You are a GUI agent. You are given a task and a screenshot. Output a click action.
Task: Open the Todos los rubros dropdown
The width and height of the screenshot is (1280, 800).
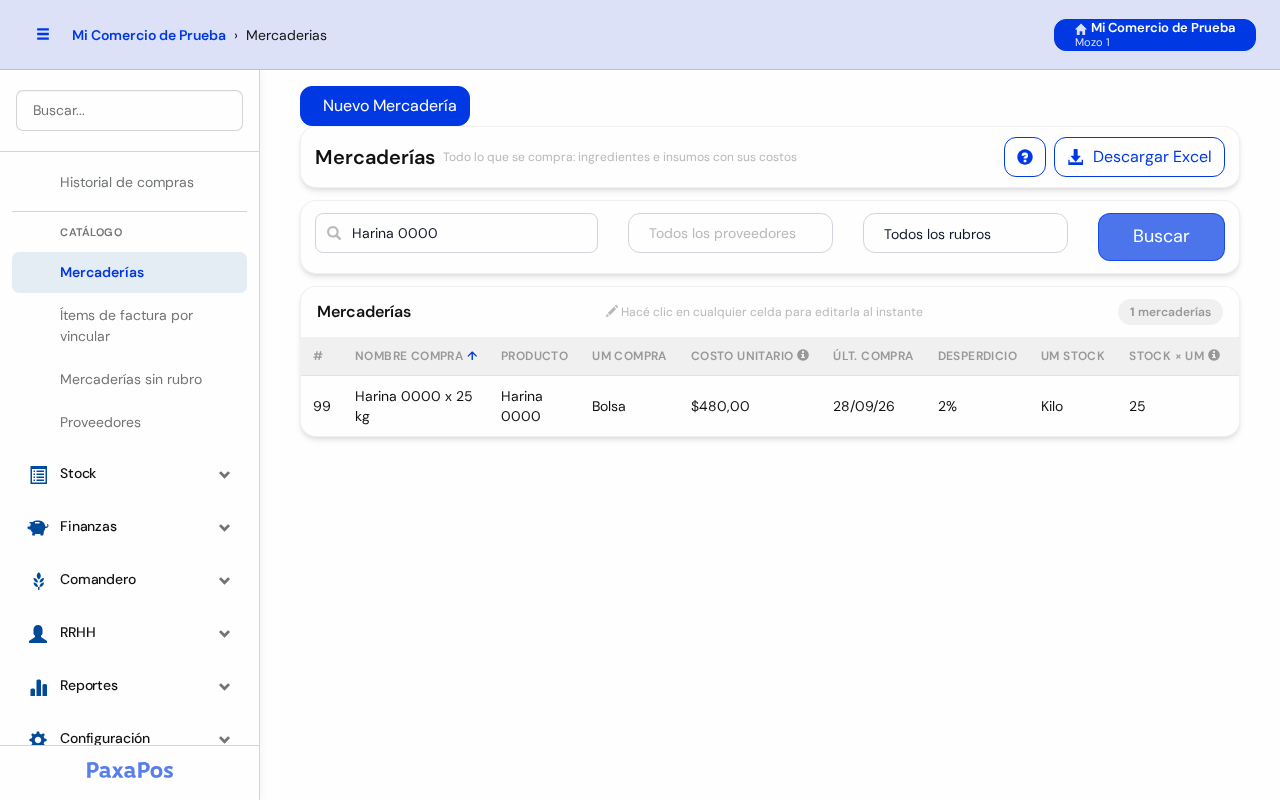[x=965, y=233]
